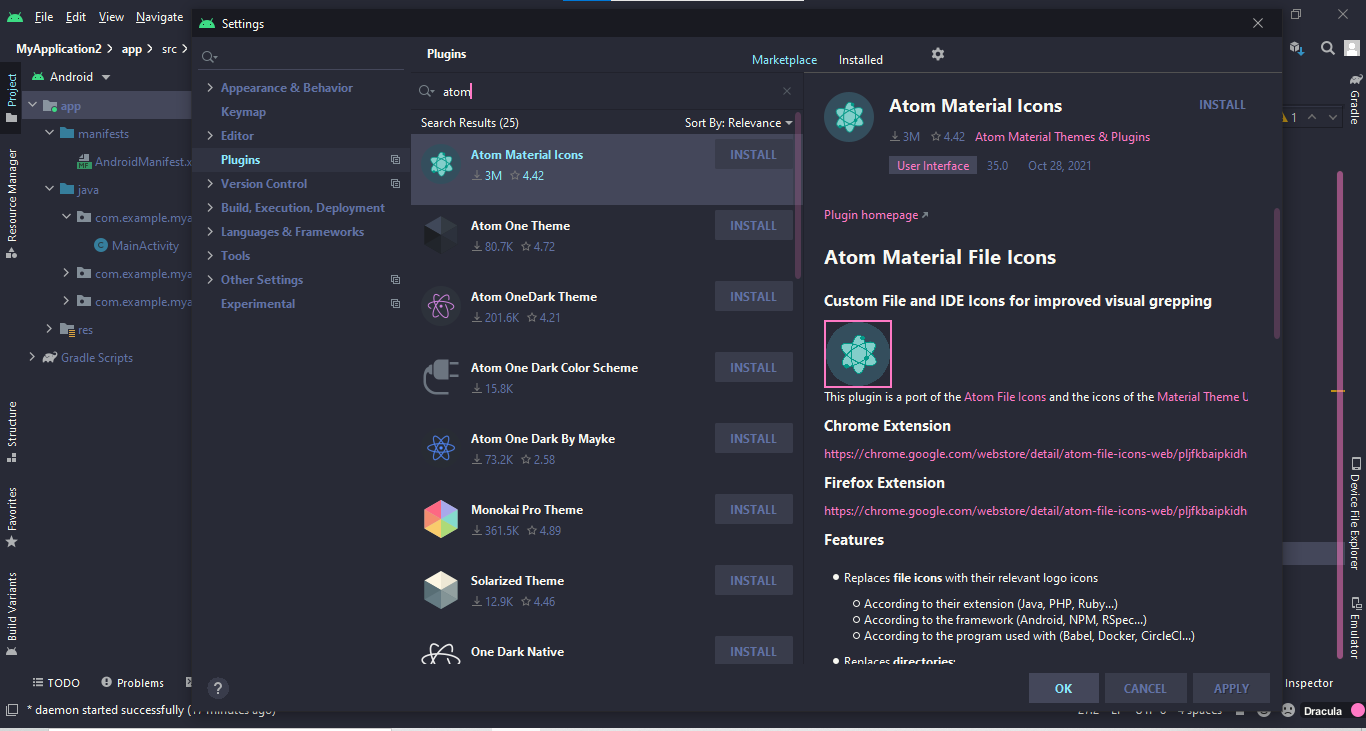
Task: Click the settings search field
Action: tap(301, 58)
